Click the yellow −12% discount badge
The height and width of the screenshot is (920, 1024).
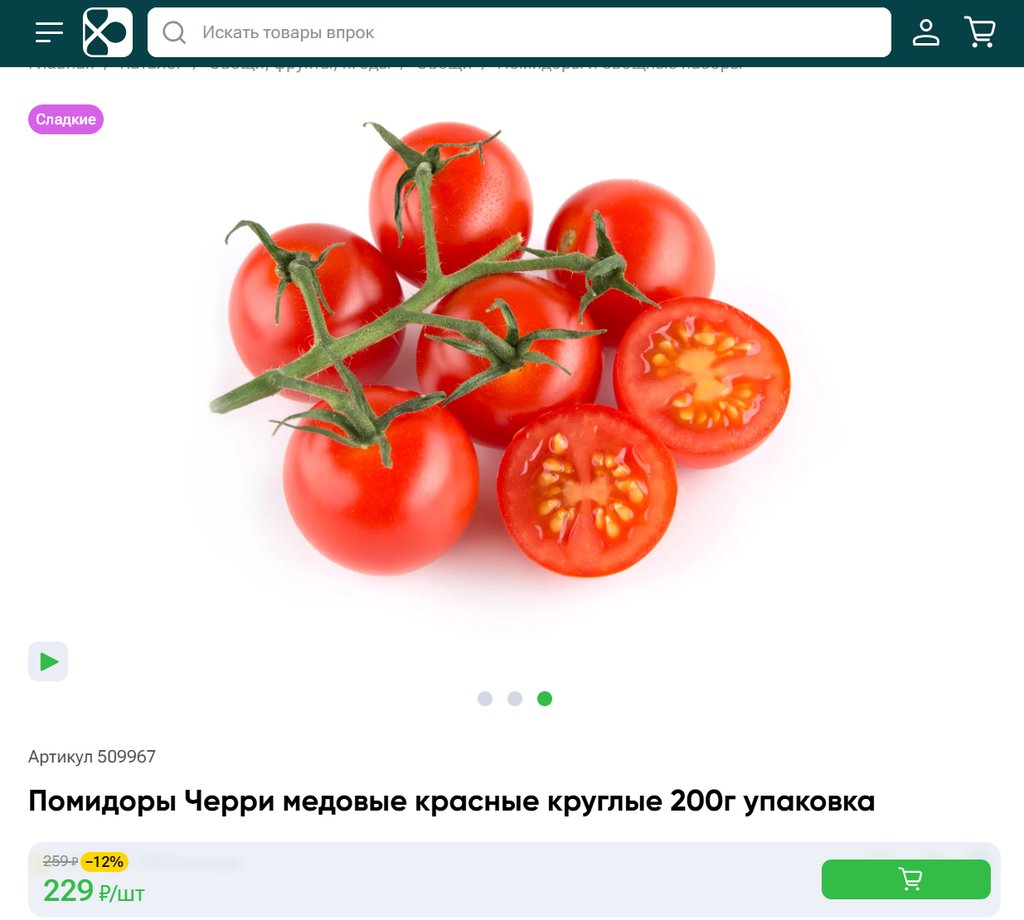click(104, 862)
